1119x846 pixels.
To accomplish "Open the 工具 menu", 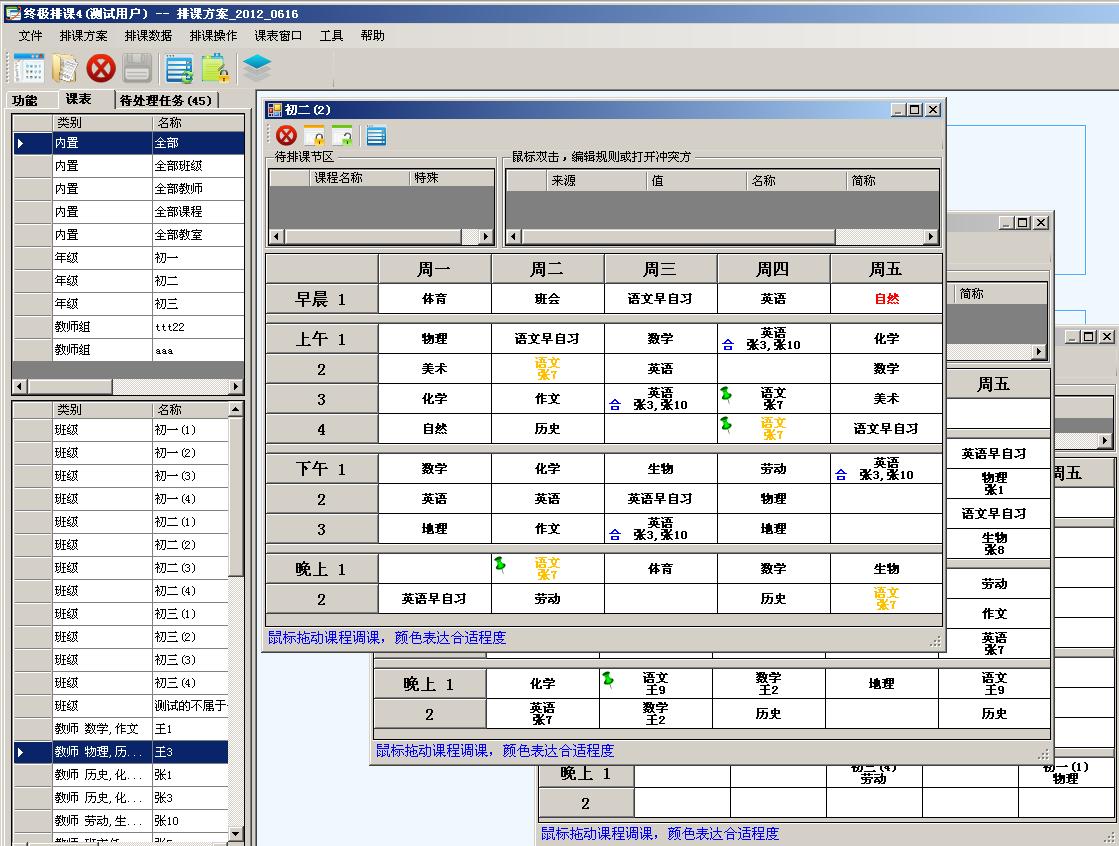I will point(331,36).
